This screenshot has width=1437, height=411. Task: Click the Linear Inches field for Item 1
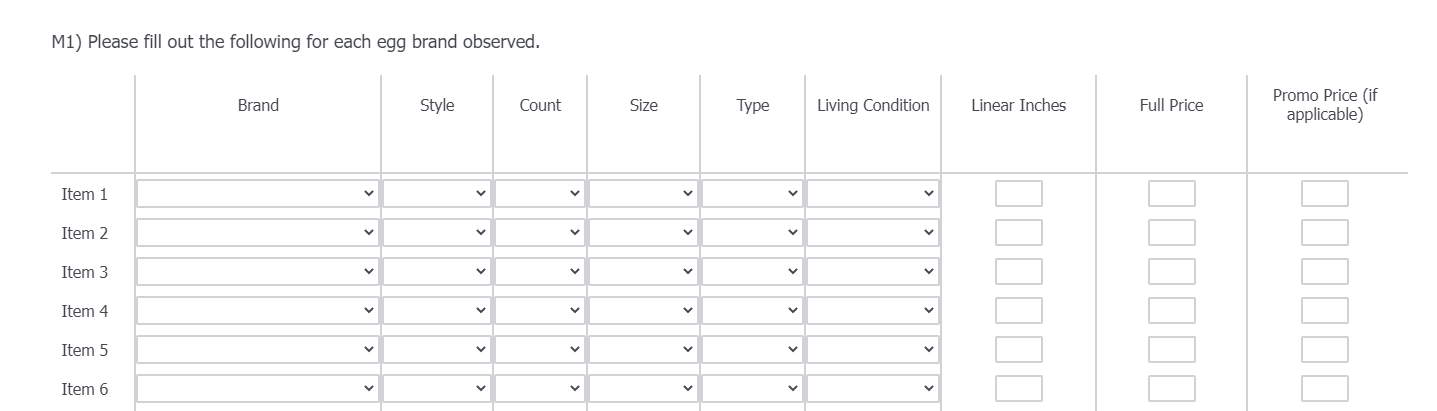pos(1018,194)
